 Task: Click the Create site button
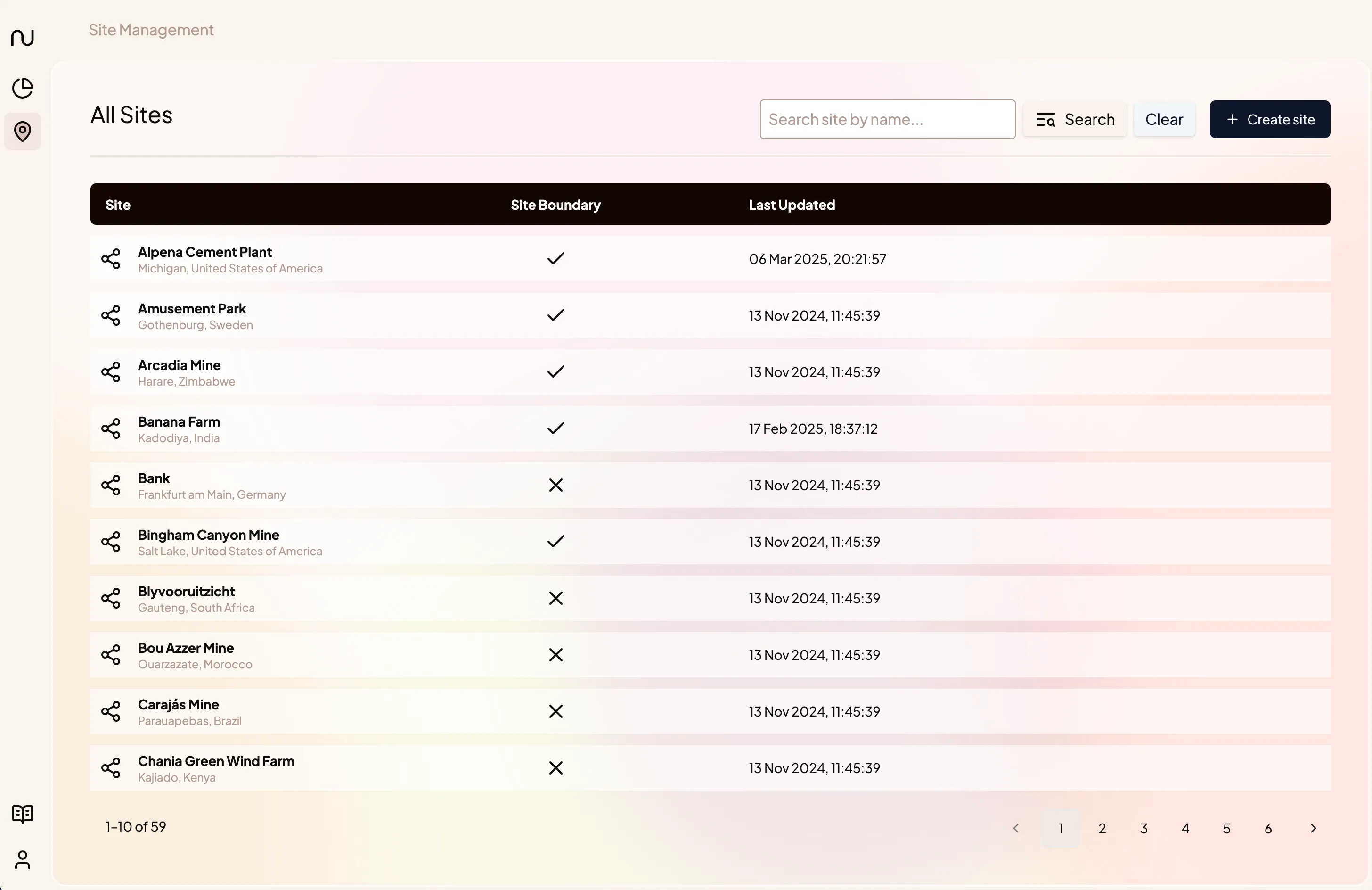[1269, 119]
